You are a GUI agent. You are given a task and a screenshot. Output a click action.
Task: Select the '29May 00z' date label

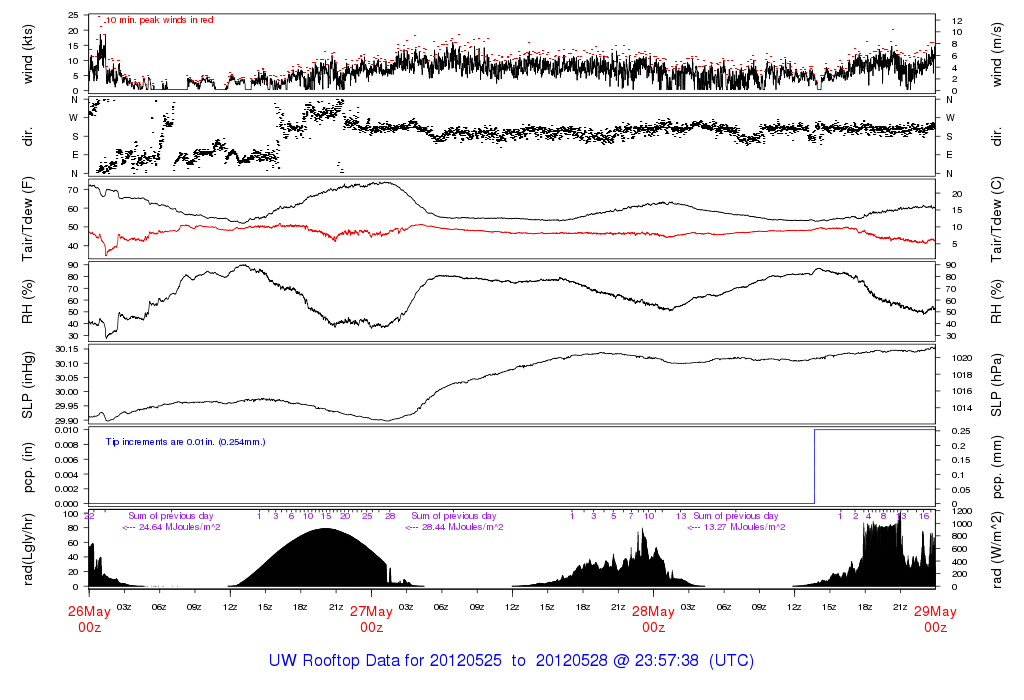935,619
